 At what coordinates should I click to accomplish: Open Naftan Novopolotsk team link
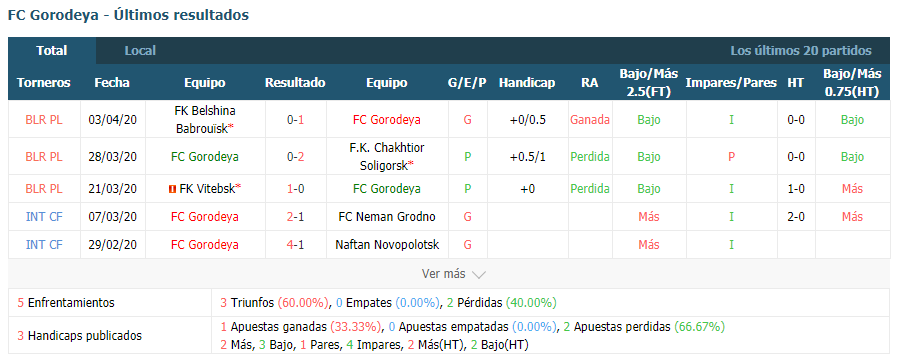point(387,245)
